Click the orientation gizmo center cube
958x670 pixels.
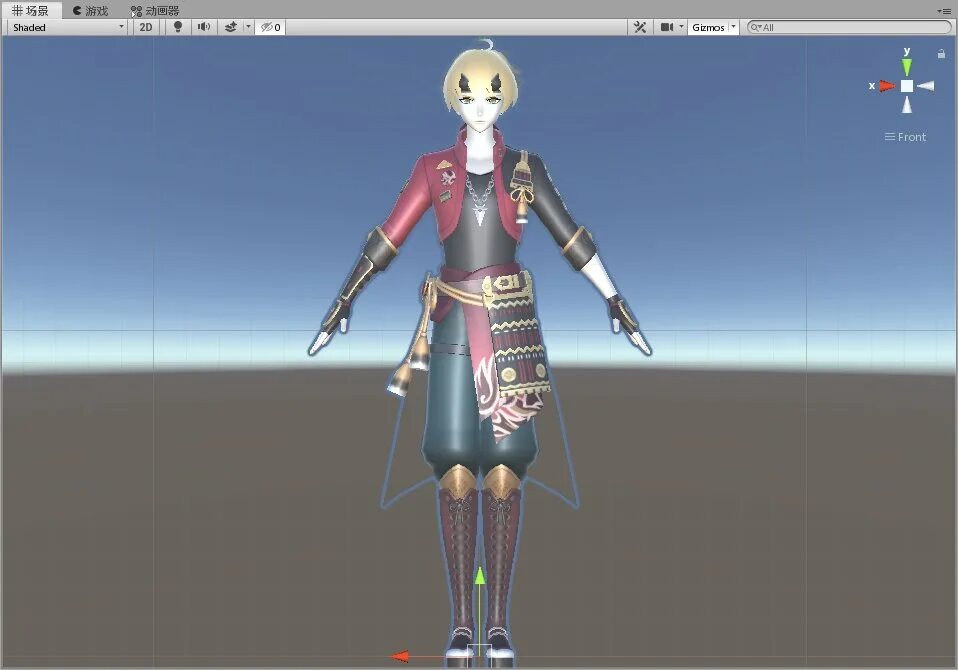pyautogui.click(x=907, y=86)
